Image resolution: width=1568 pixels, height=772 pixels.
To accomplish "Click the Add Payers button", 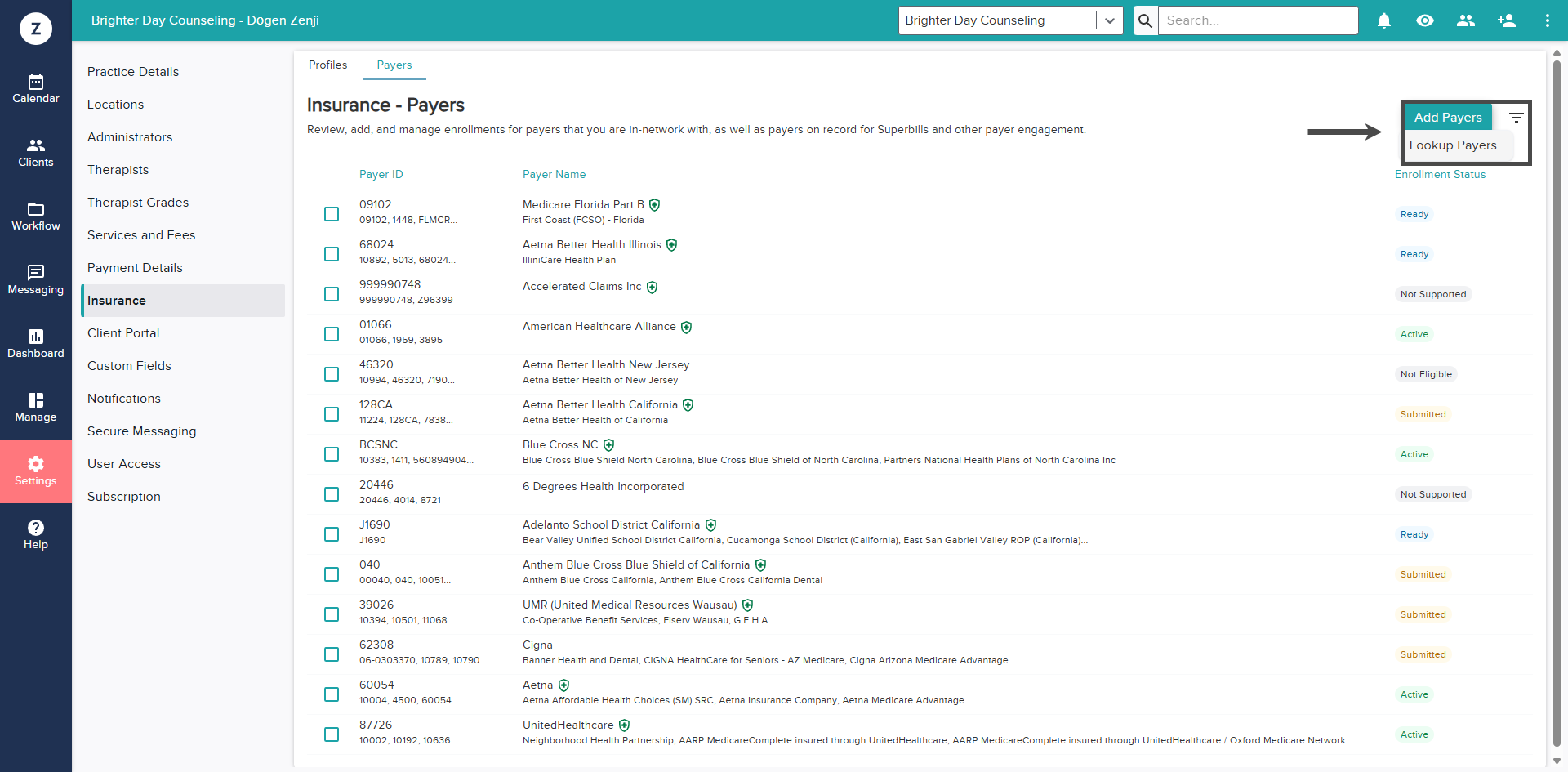I will [1448, 118].
